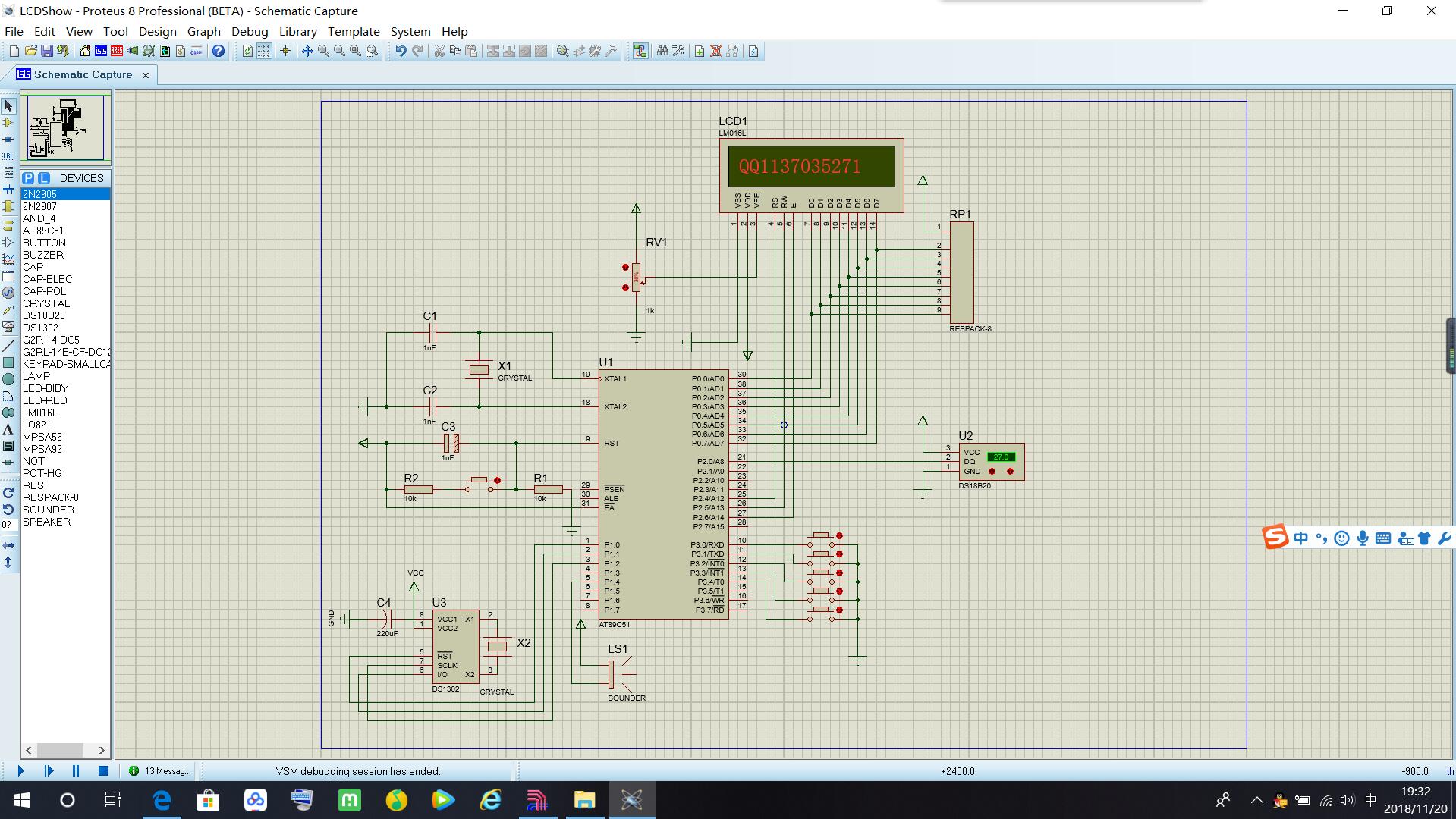Remove the current sheet icon

(x=715, y=52)
